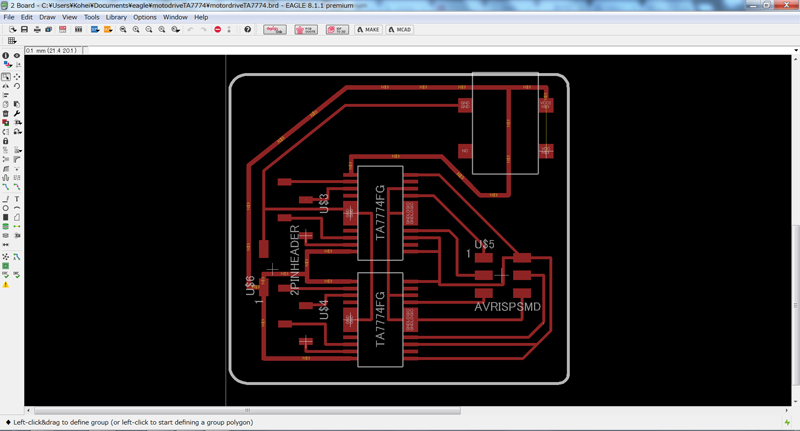Open the File menu
The width and height of the screenshot is (800, 431).
[9, 17]
